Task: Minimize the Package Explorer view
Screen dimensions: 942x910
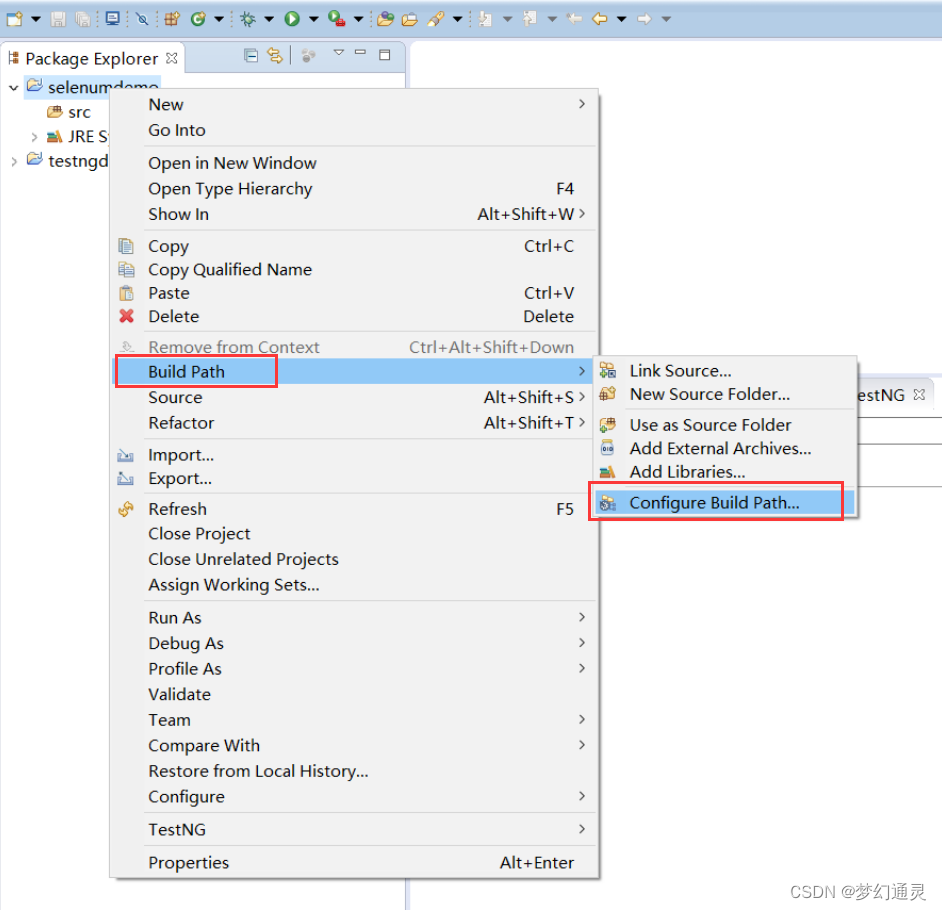Action: (x=360, y=53)
